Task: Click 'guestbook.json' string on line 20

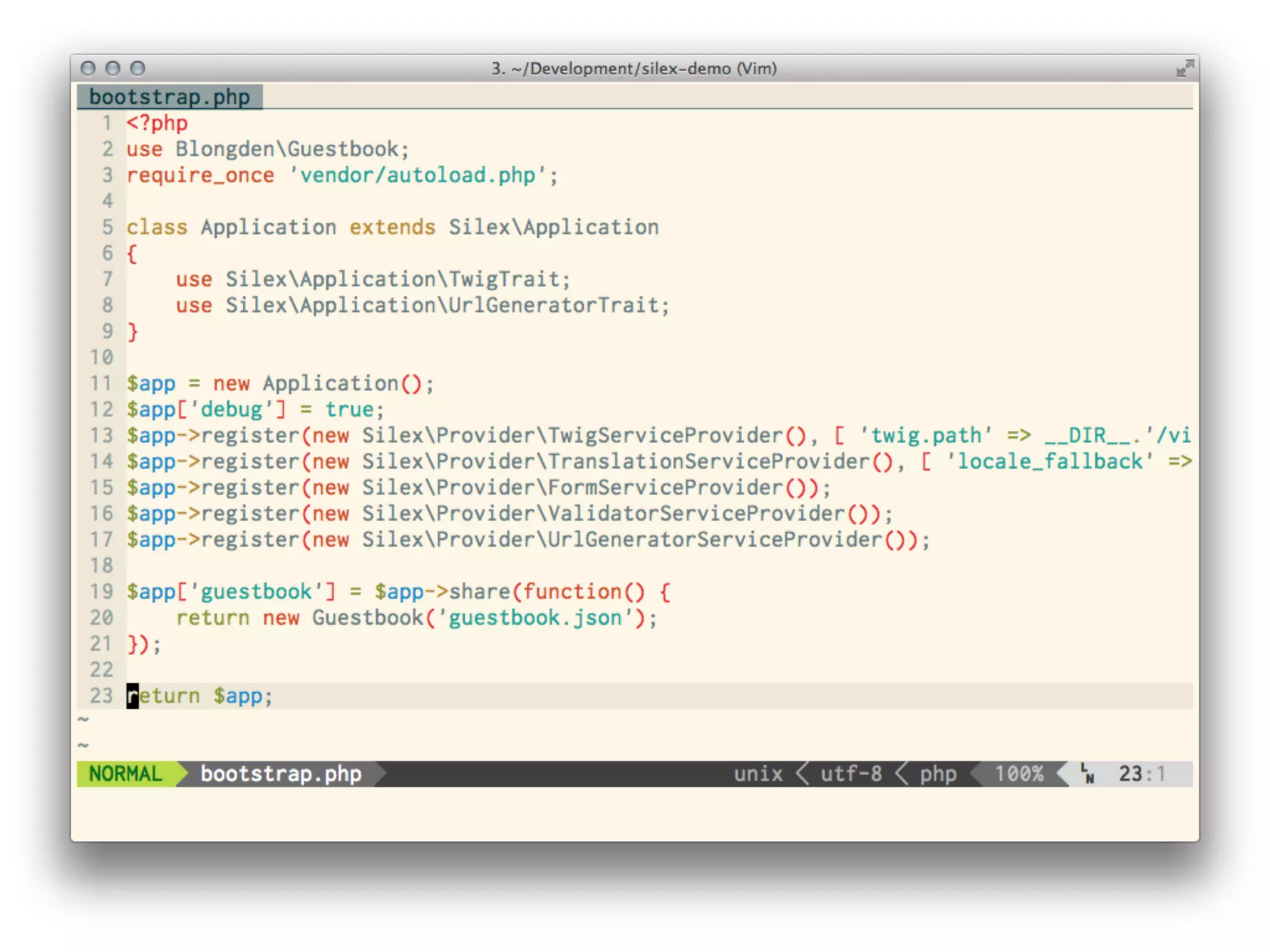Action: 535,617
